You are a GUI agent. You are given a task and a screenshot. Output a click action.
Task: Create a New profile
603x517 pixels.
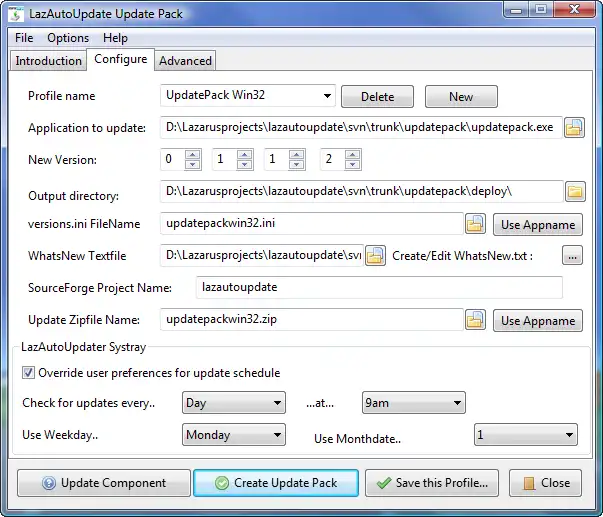(x=461, y=97)
